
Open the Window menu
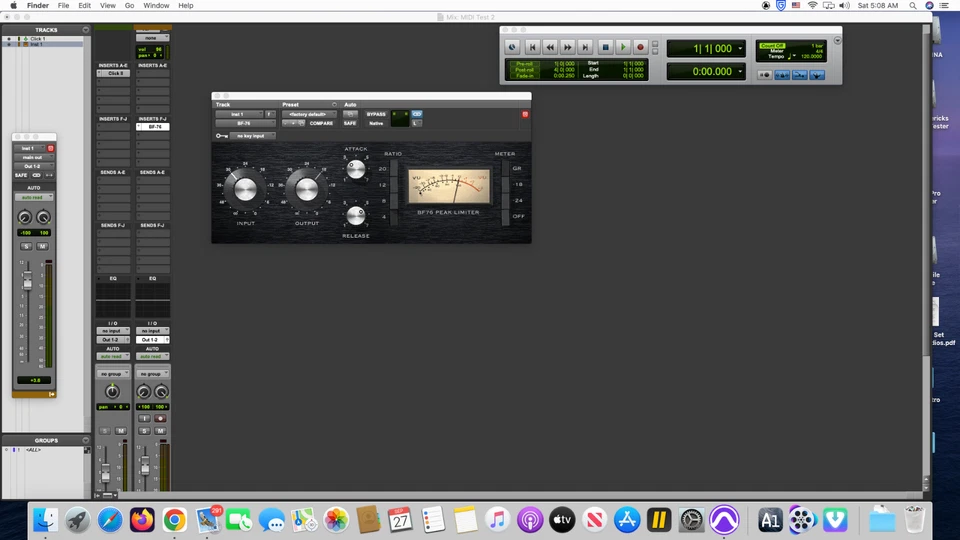[156, 6]
